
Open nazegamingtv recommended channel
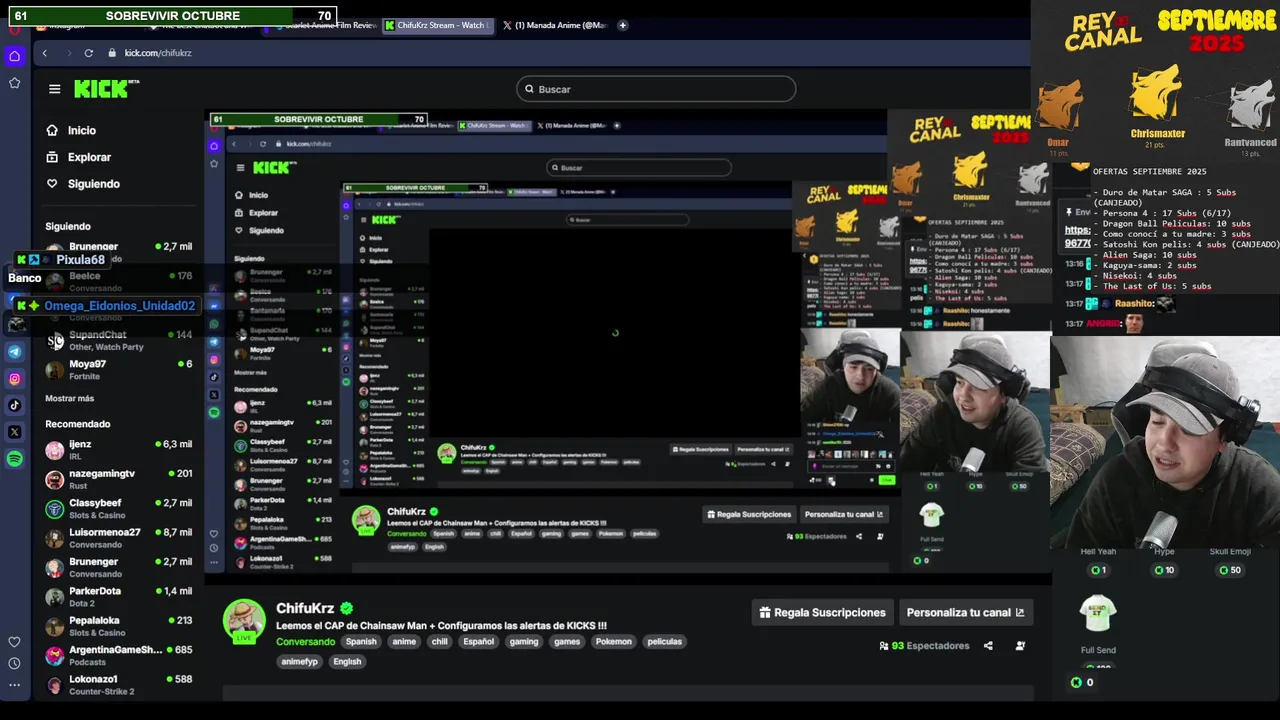pyautogui.click(x=118, y=479)
